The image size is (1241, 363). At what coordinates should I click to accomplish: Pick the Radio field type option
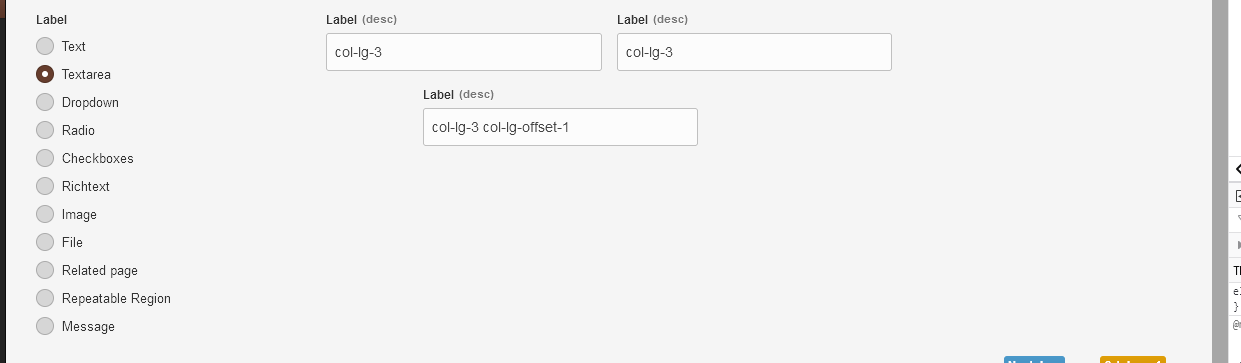point(45,130)
